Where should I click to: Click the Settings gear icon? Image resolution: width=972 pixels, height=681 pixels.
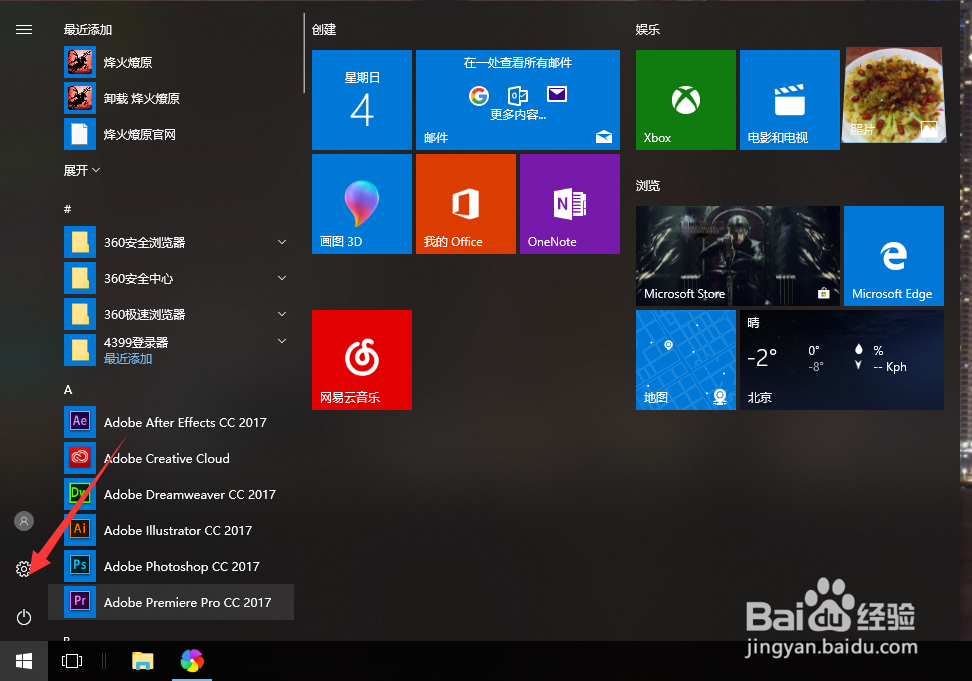(x=24, y=569)
